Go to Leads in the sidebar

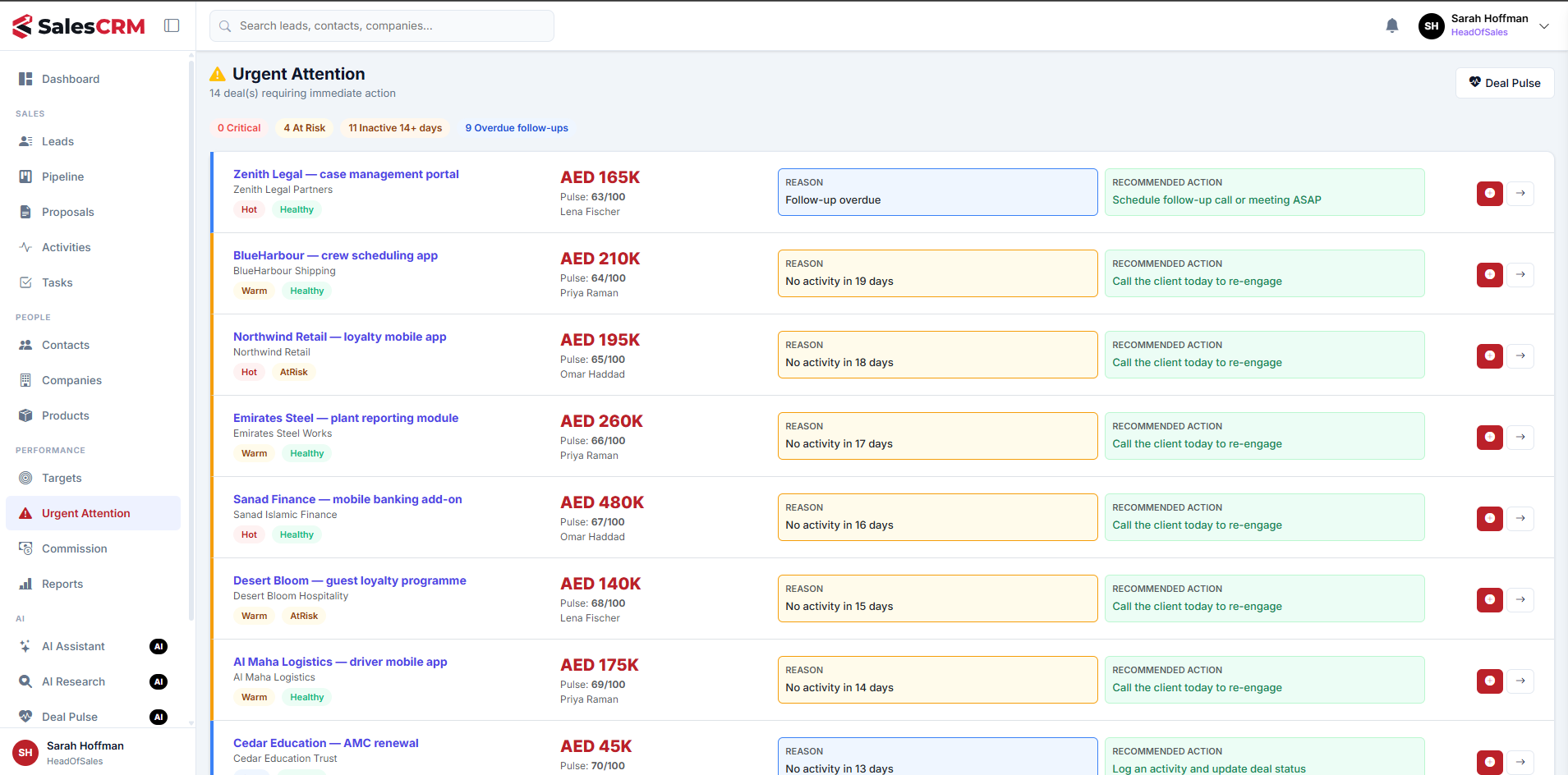coord(93,141)
